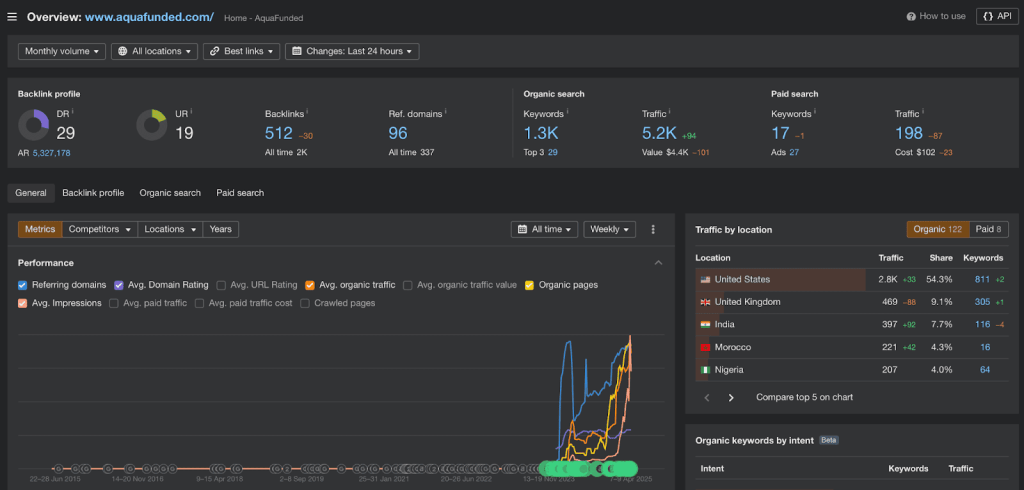Screen dimensions: 1024x490
Task: Toggle Avg. Domain Rating checkbox
Action: coord(119,285)
